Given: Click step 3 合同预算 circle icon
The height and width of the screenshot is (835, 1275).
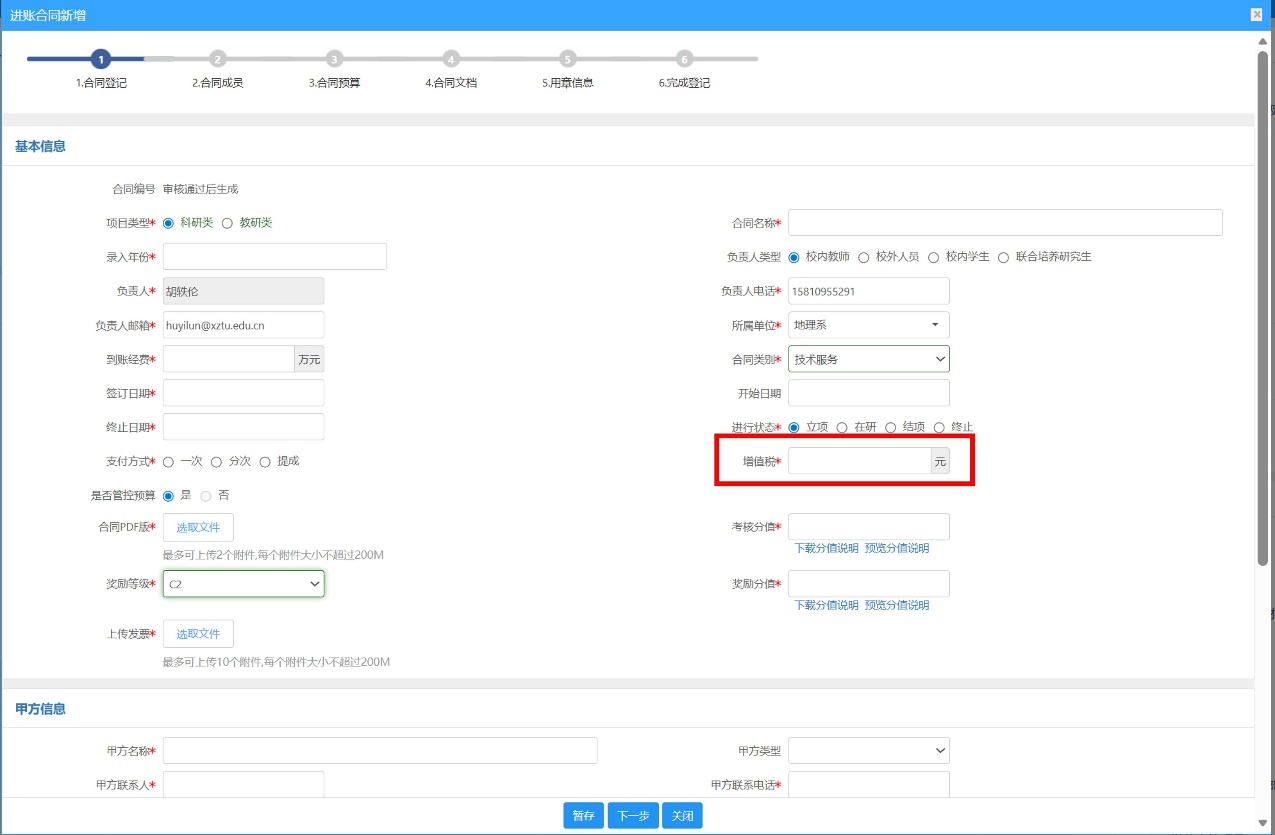Looking at the screenshot, I should pos(334,59).
